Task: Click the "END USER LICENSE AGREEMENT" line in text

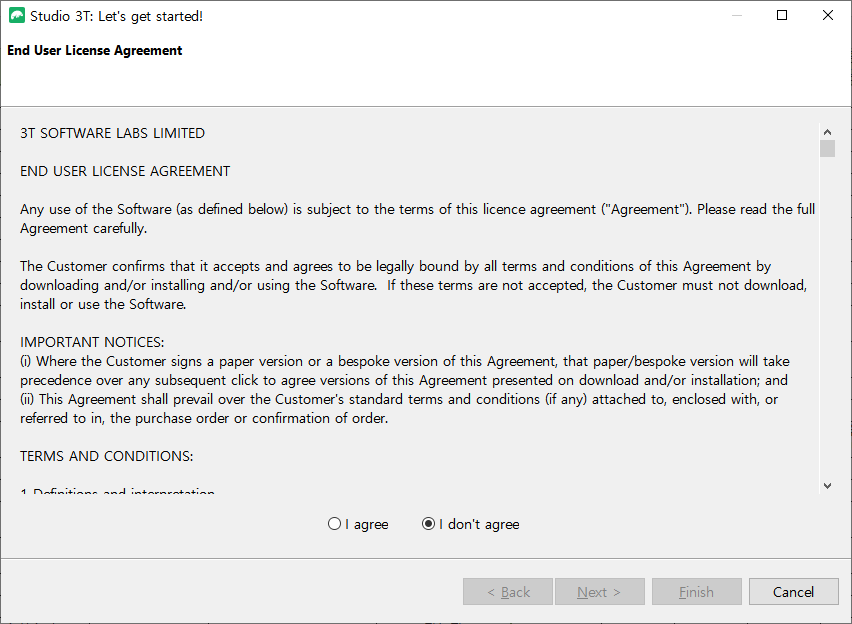Action: pos(125,171)
